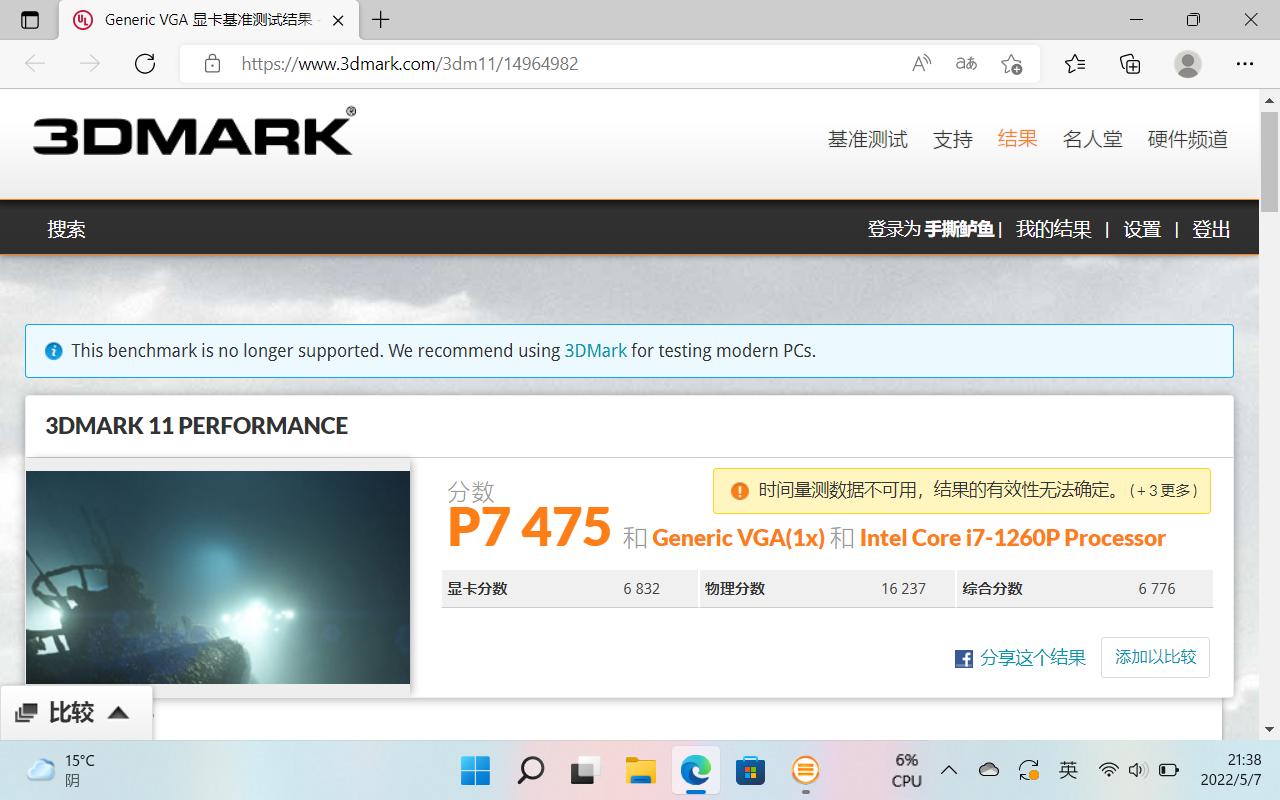Click the orange warning icon in the yellow box
Image resolution: width=1280 pixels, height=800 pixels.
pos(739,490)
